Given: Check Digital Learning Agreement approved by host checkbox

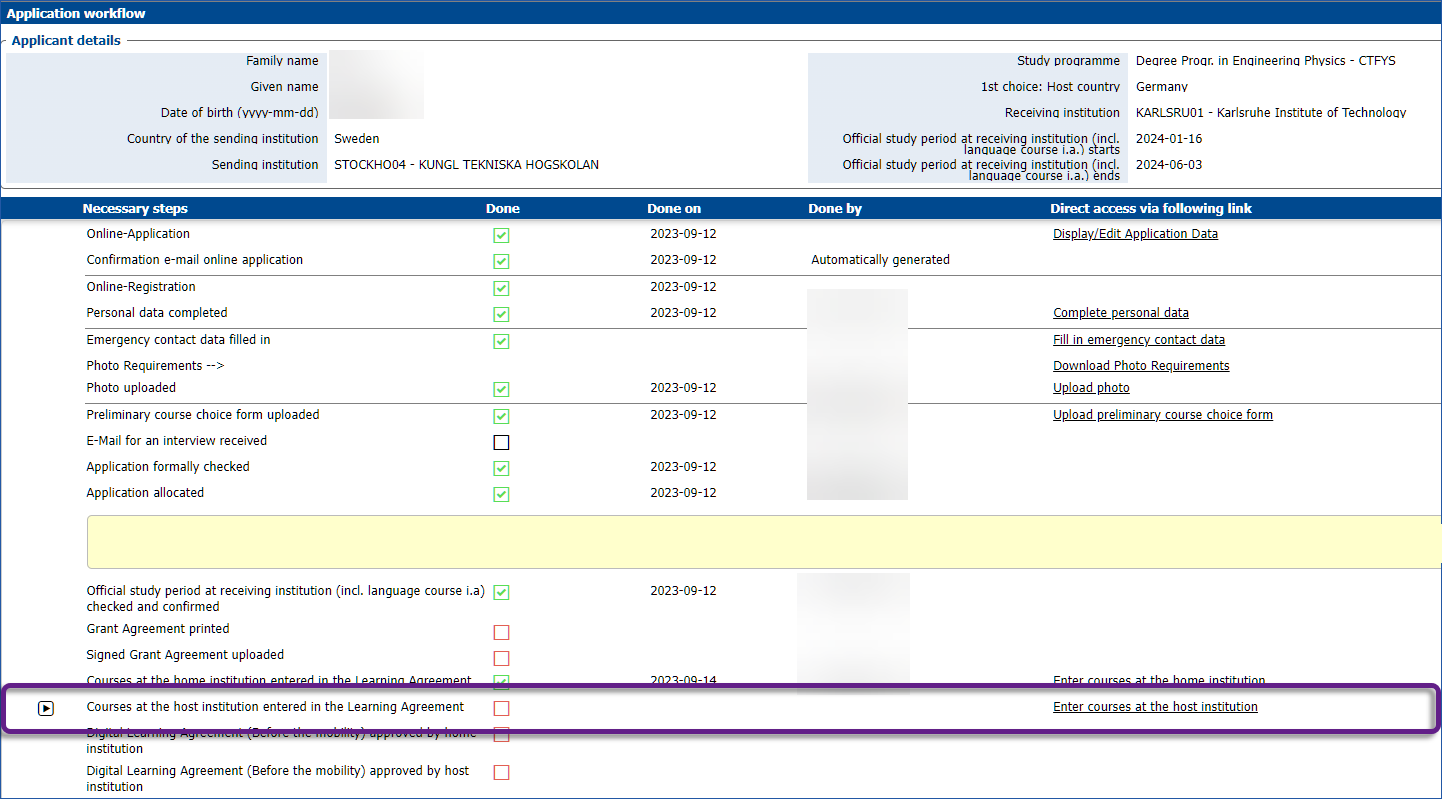Looking at the screenshot, I should pyautogui.click(x=501, y=772).
